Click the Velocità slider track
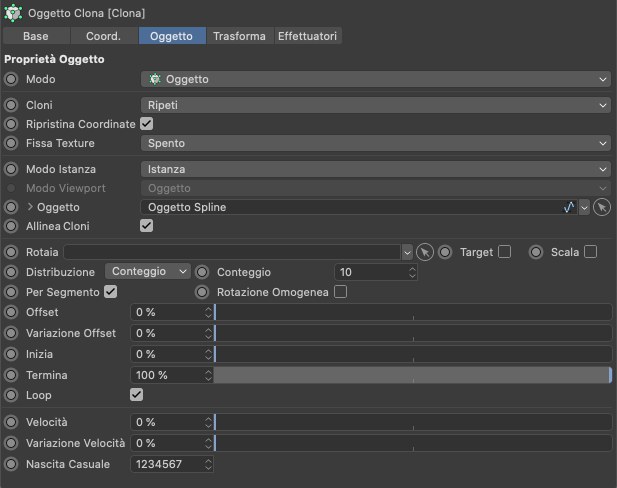Image resolution: width=617 pixels, height=488 pixels. 413,422
